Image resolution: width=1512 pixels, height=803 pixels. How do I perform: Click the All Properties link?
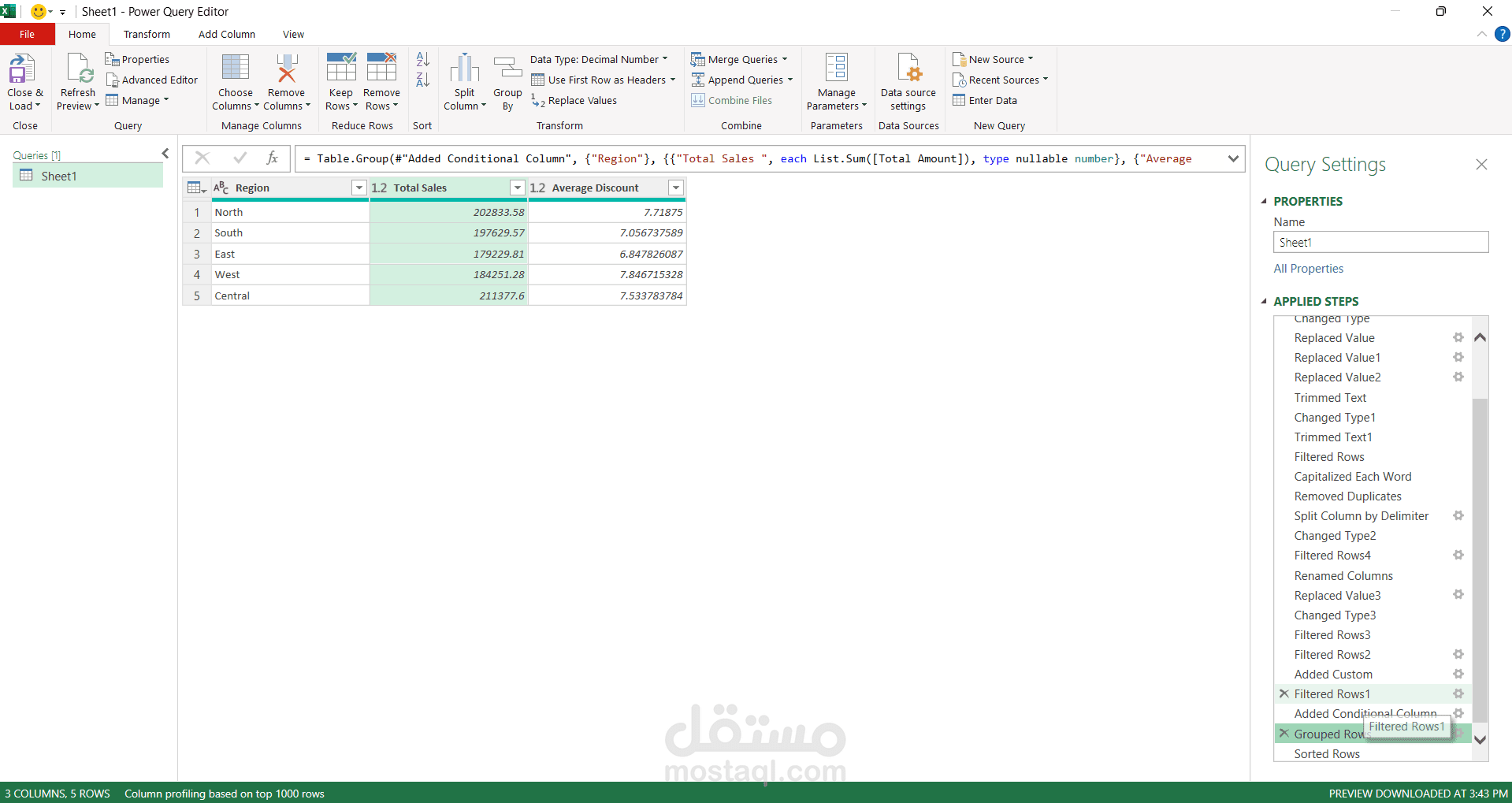tap(1309, 268)
